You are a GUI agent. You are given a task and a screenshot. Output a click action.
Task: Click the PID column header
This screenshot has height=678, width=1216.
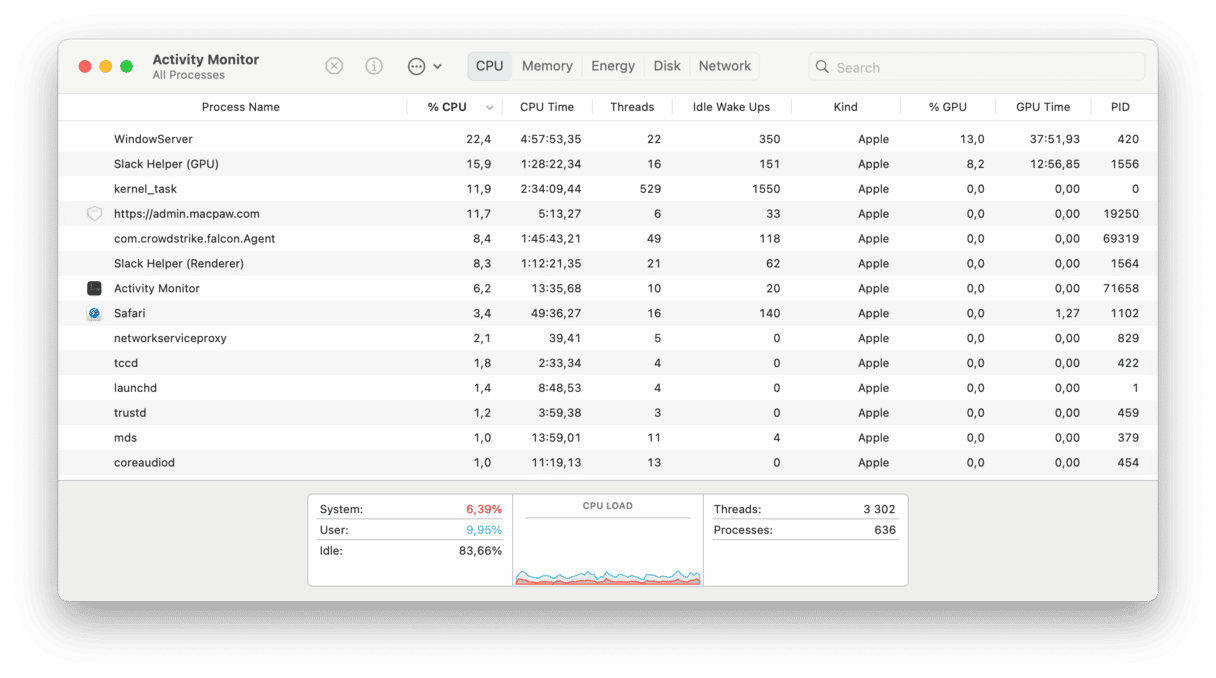[1120, 107]
